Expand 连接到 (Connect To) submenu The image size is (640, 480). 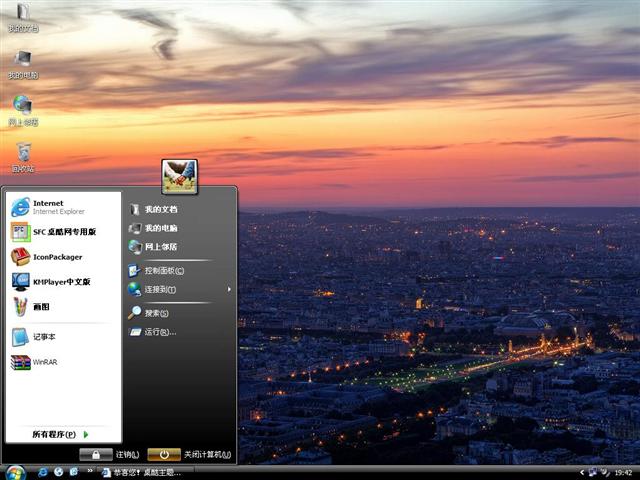(160, 290)
